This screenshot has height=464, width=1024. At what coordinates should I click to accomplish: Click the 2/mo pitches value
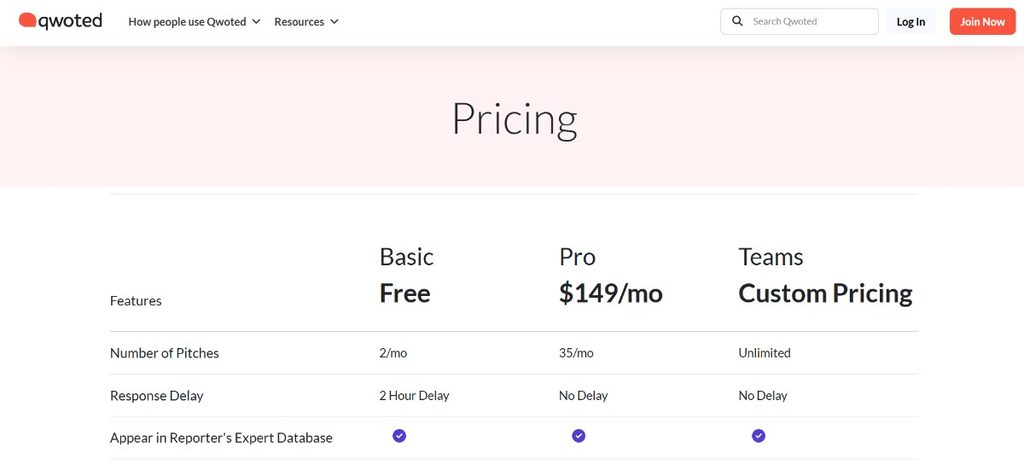pyautogui.click(x=393, y=353)
